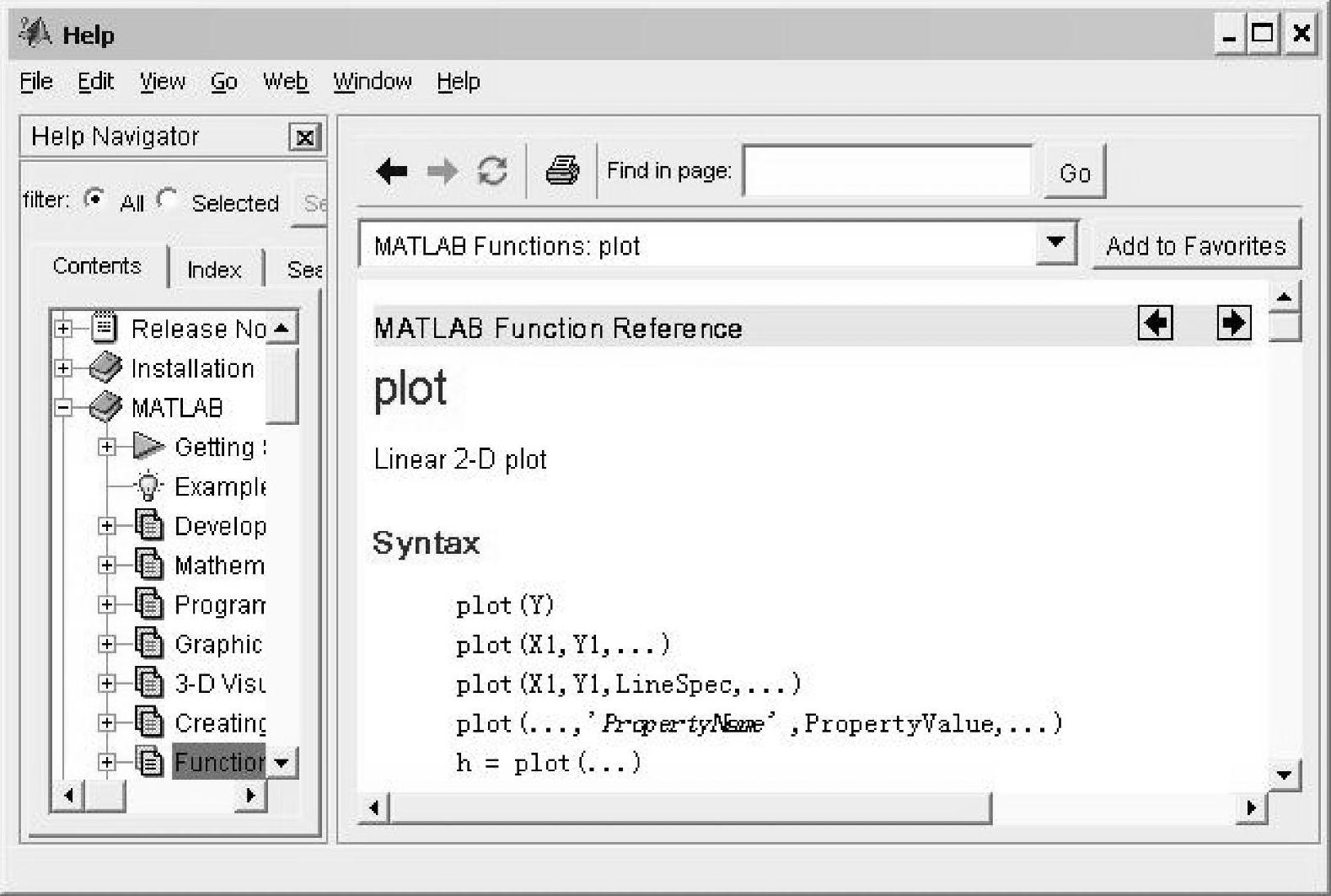Viewport: 1331px width, 896px height.
Task: Open the MATLAB Functions: plot page dropdown
Action: 1055,244
